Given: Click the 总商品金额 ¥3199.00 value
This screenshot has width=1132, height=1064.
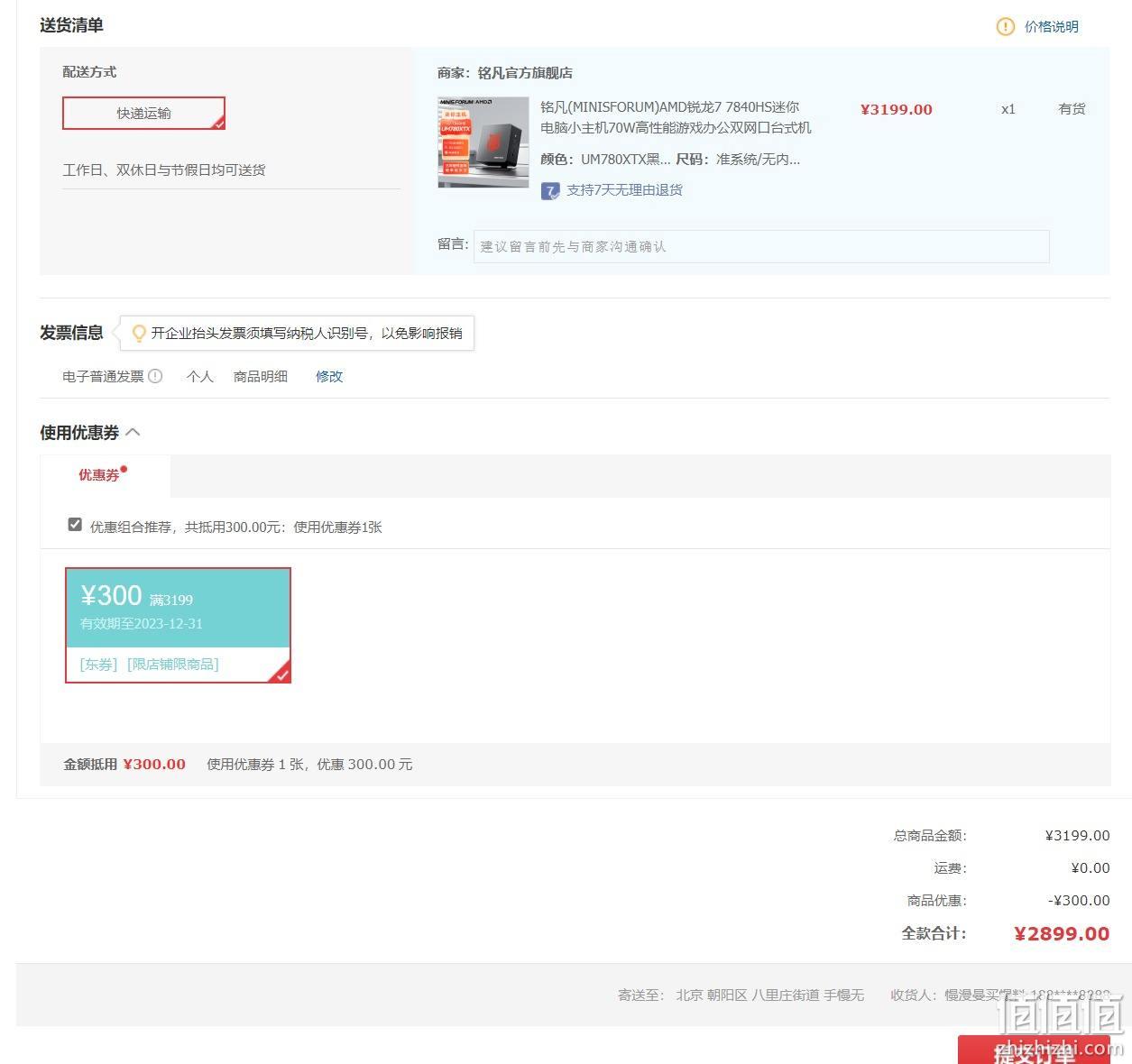Looking at the screenshot, I should (x=1077, y=835).
